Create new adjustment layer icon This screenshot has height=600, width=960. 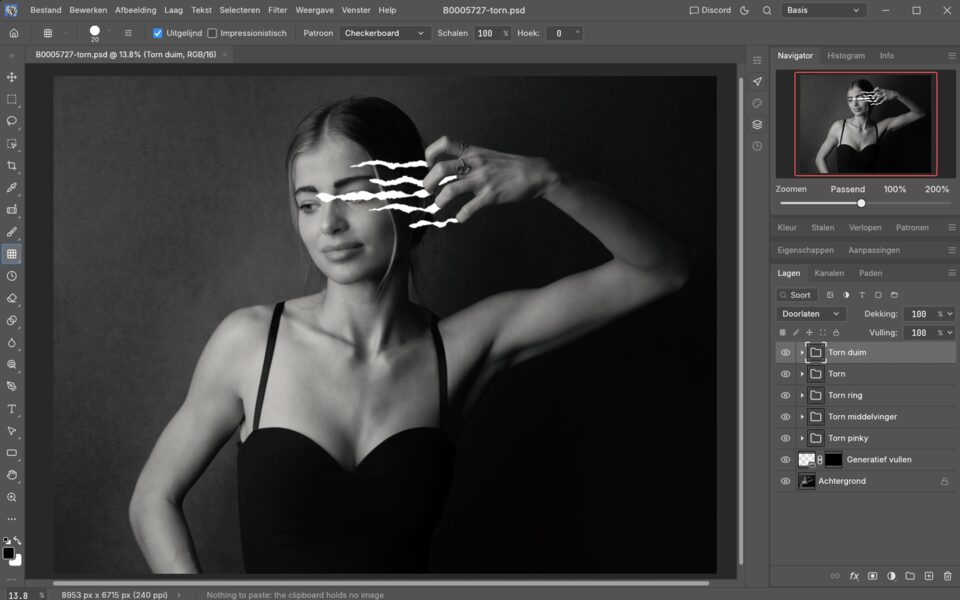pos(891,576)
